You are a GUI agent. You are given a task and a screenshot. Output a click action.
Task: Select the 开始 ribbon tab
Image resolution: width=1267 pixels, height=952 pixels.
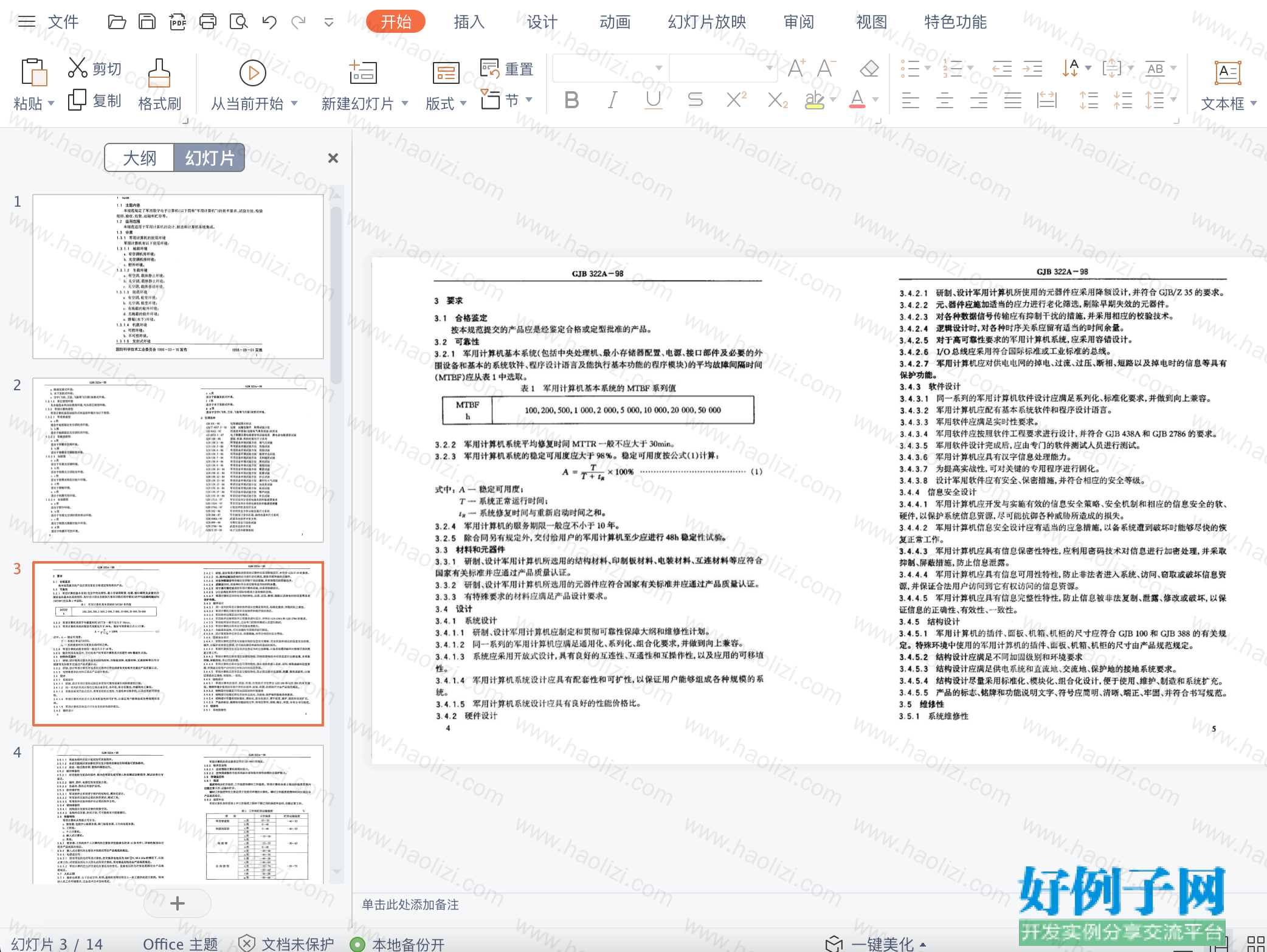(396, 22)
